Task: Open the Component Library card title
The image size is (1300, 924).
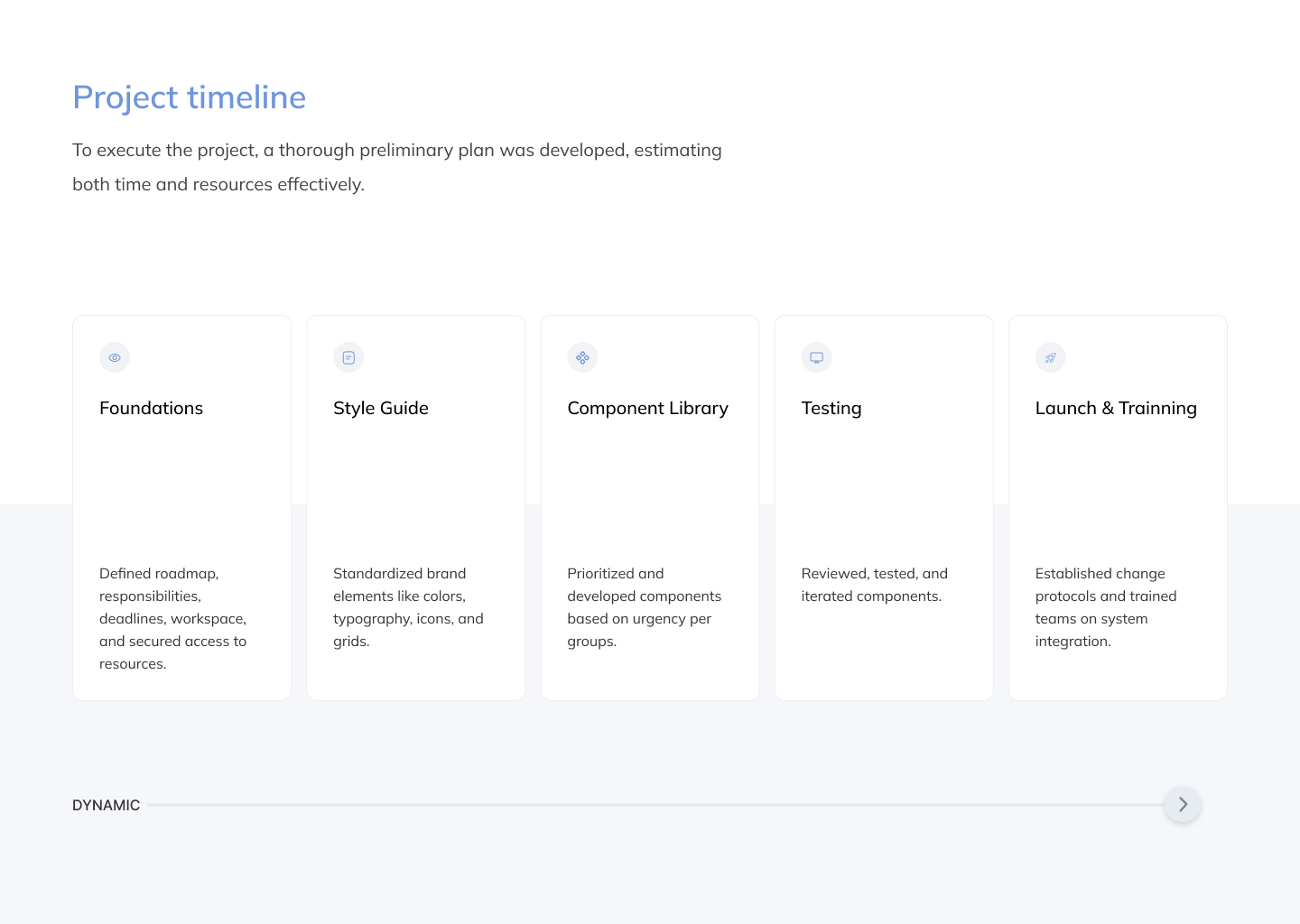Action: click(647, 408)
